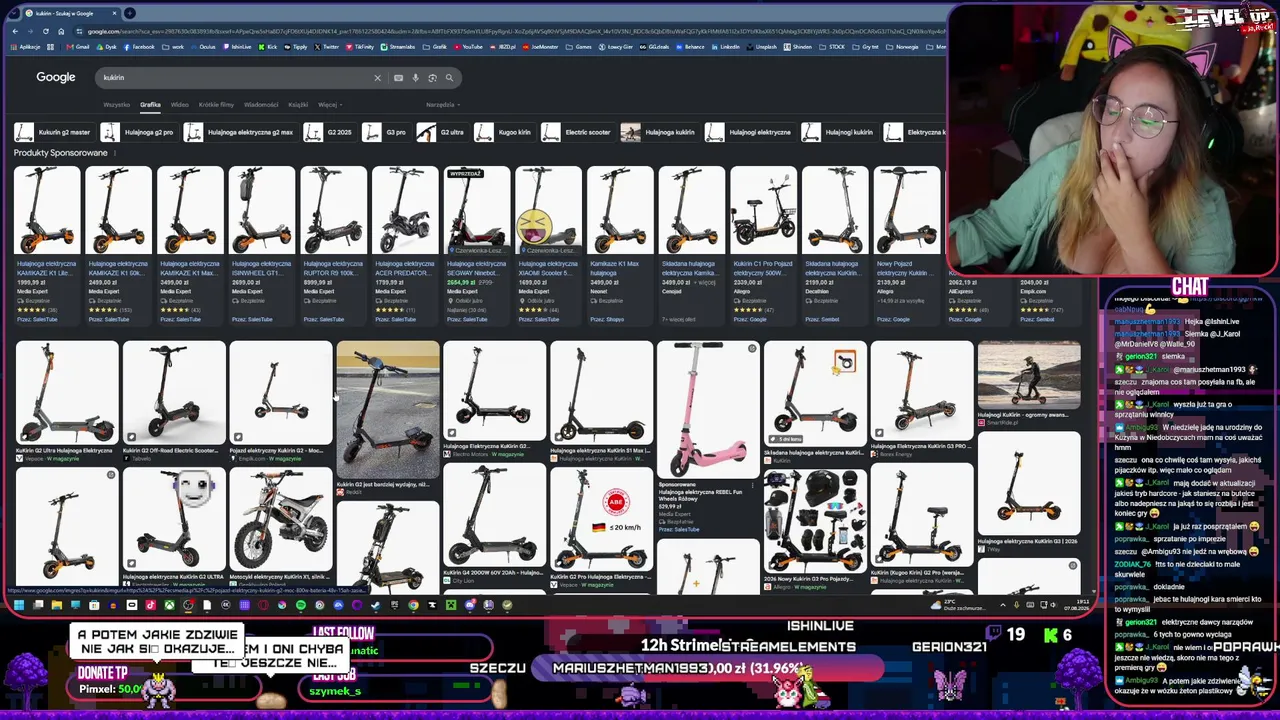Open the 'Produkty Sponsorowane' info menu
The image size is (1280, 720).
[x=115, y=153]
